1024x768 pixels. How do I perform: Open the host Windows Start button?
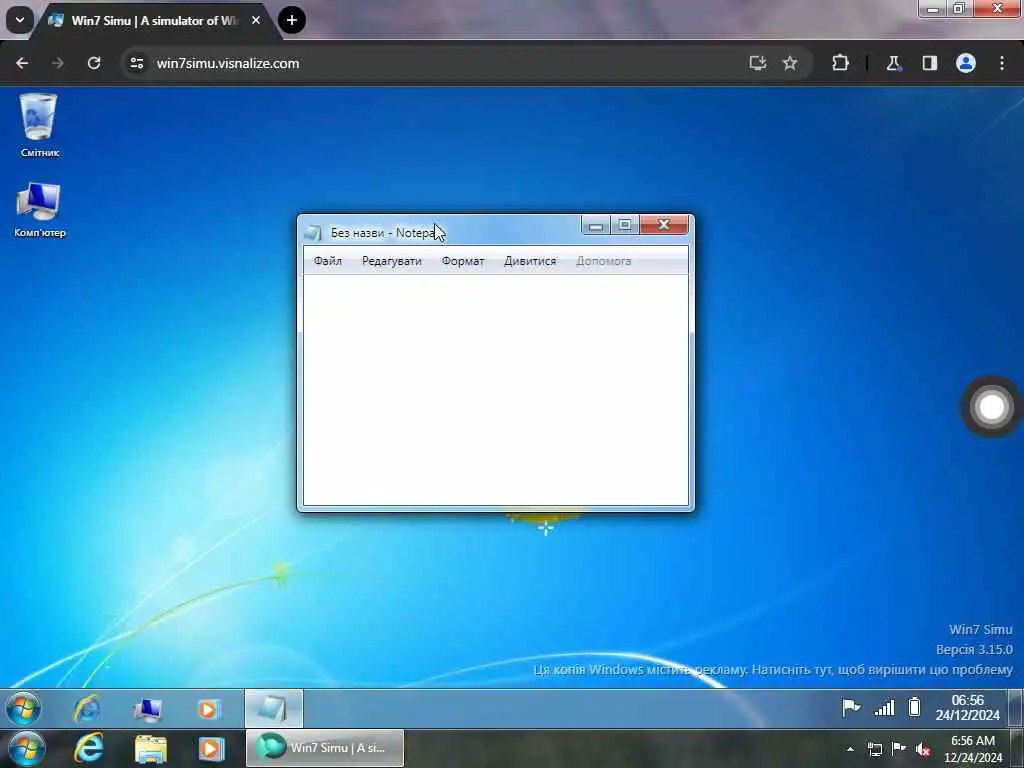[27, 748]
